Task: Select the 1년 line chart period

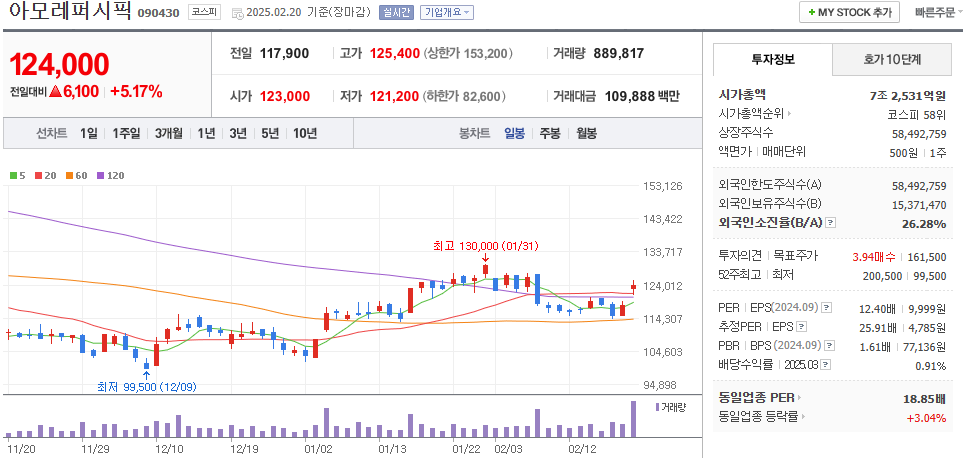Action: point(206,133)
